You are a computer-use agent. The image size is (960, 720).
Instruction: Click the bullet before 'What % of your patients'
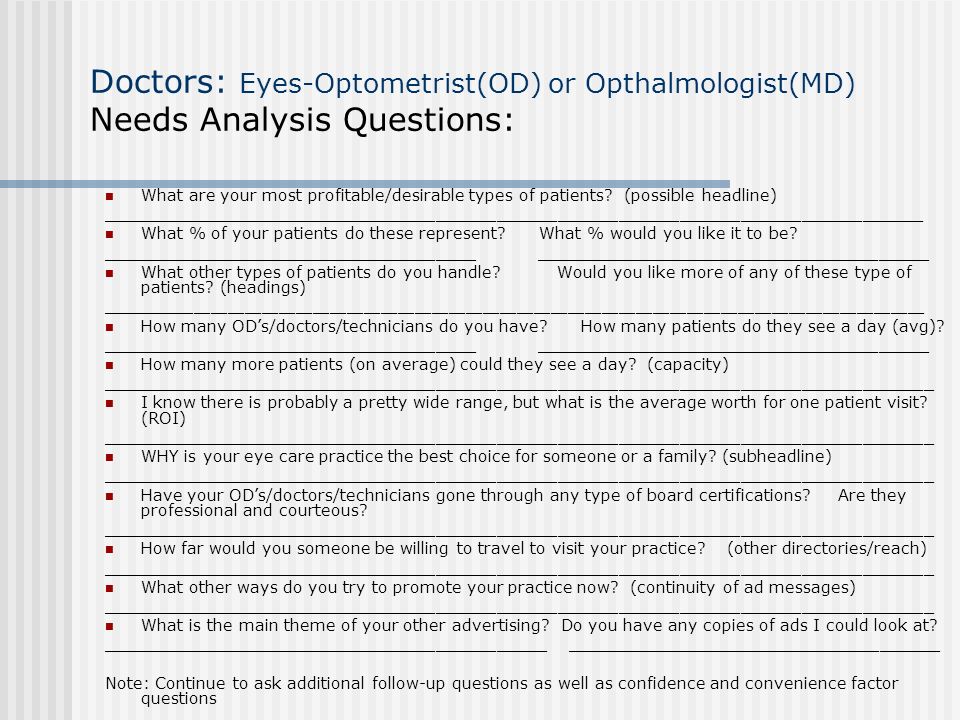tap(110, 234)
